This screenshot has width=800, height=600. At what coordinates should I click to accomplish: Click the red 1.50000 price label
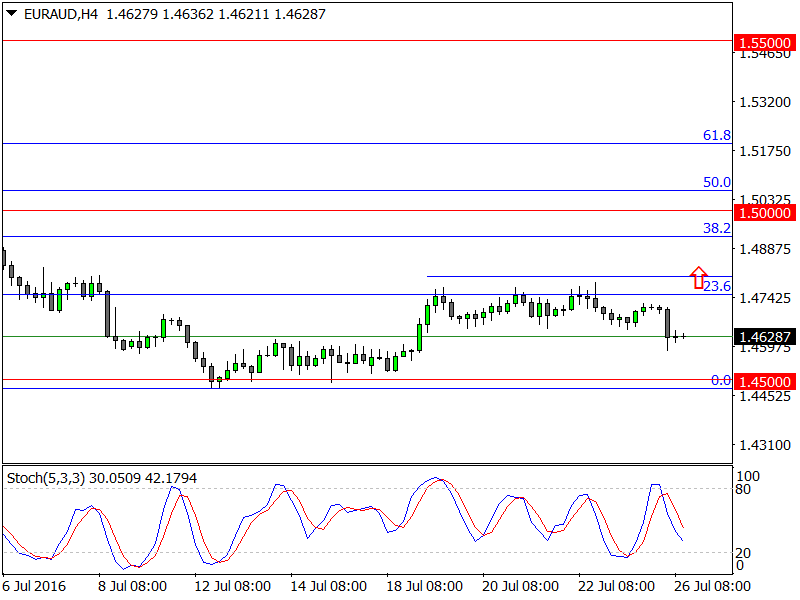pos(764,213)
